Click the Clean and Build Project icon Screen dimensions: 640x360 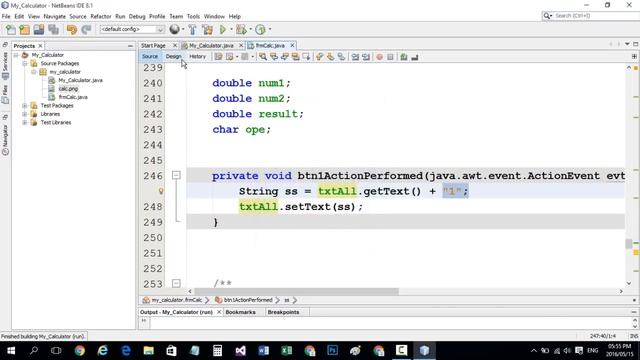(207, 29)
